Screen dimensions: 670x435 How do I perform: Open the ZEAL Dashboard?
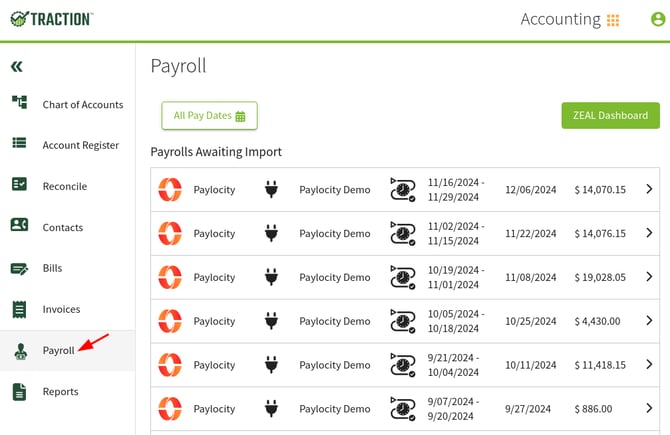coord(610,115)
